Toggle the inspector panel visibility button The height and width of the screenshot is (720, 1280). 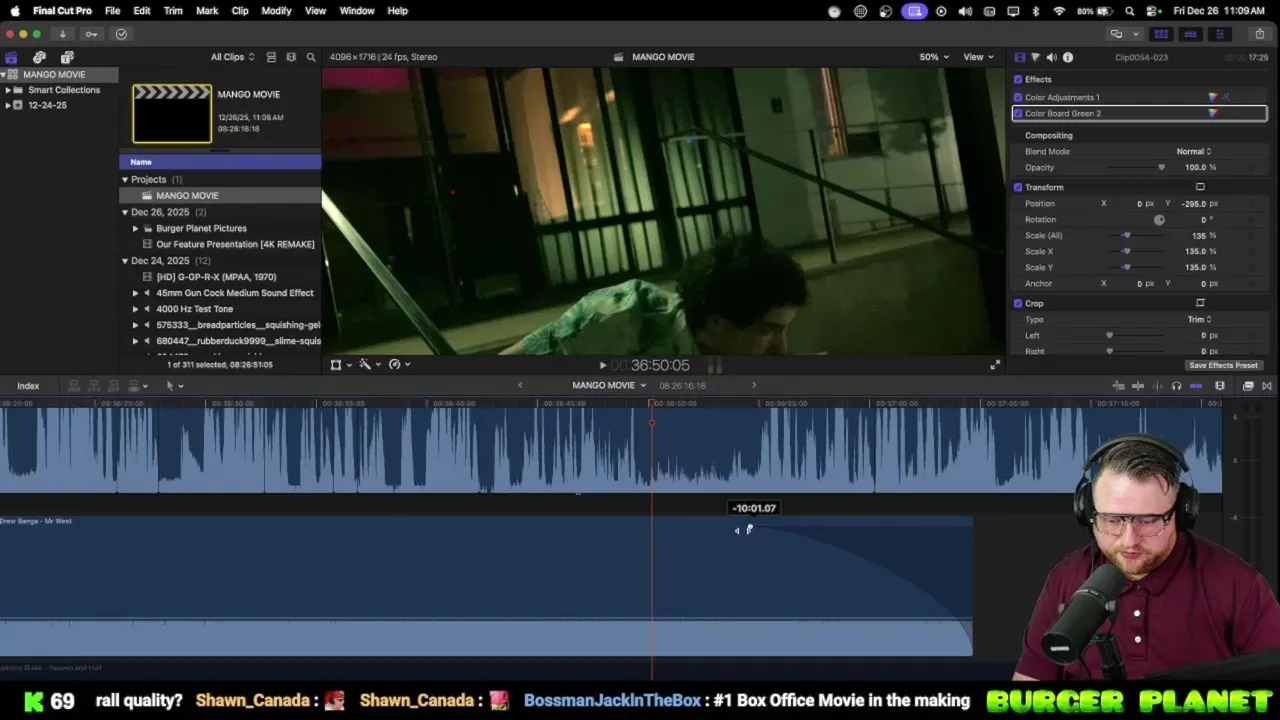(1219, 34)
